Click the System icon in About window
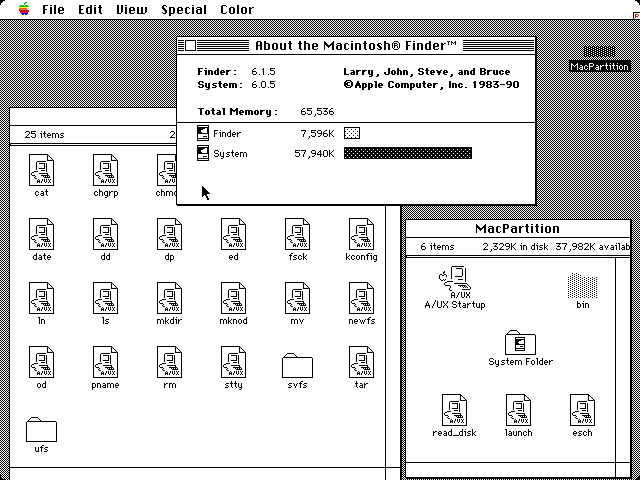This screenshot has height=480, width=640. 203,153
